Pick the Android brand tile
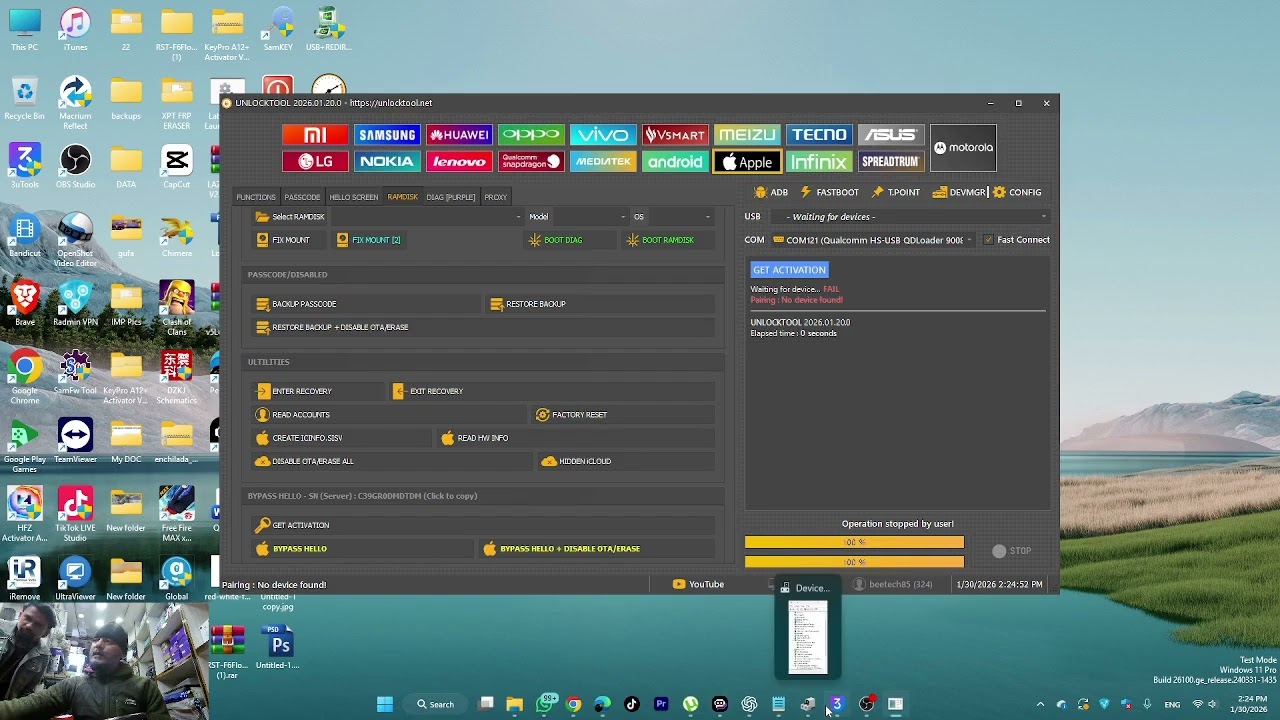This screenshot has height=720, width=1280. point(675,161)
